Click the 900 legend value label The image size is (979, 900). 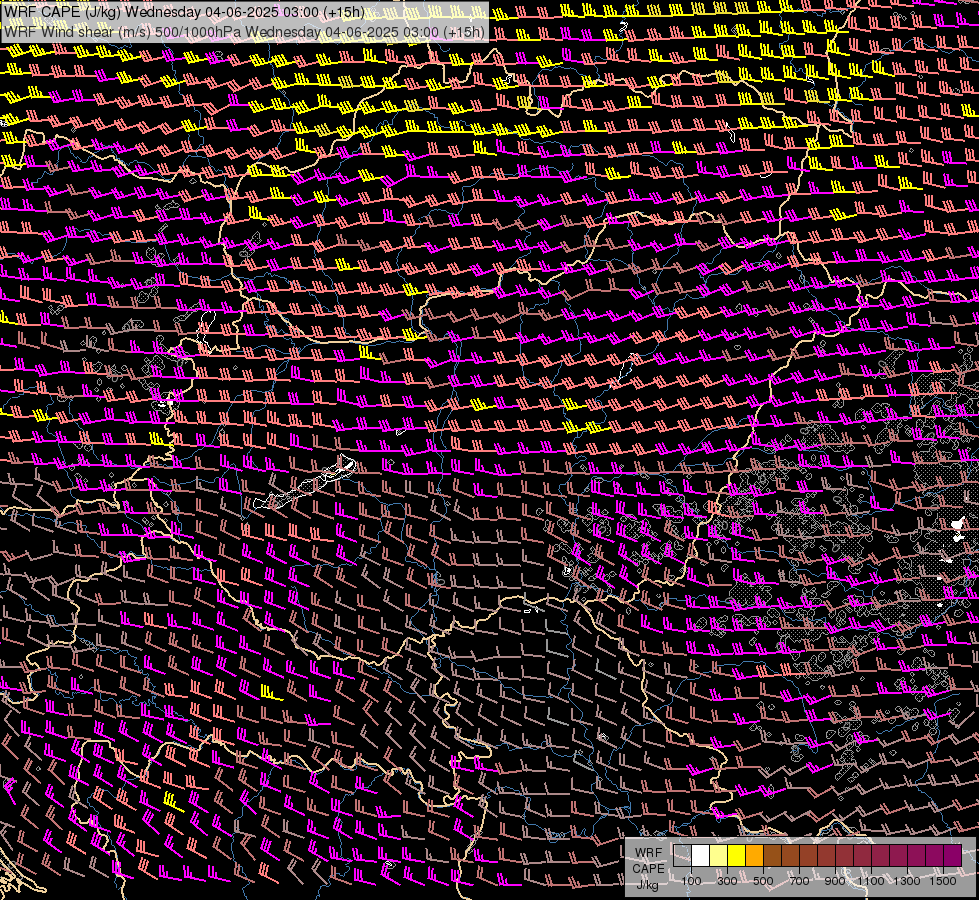pyautogui.click(x=835, y=881)
